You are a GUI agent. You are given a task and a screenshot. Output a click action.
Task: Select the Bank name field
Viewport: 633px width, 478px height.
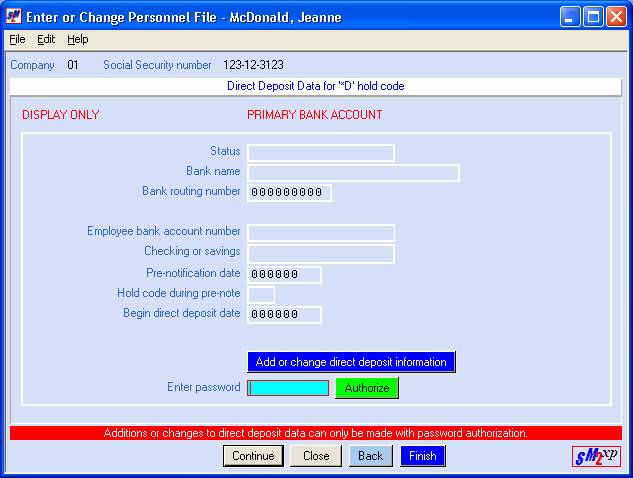click(x=353, y=172)
